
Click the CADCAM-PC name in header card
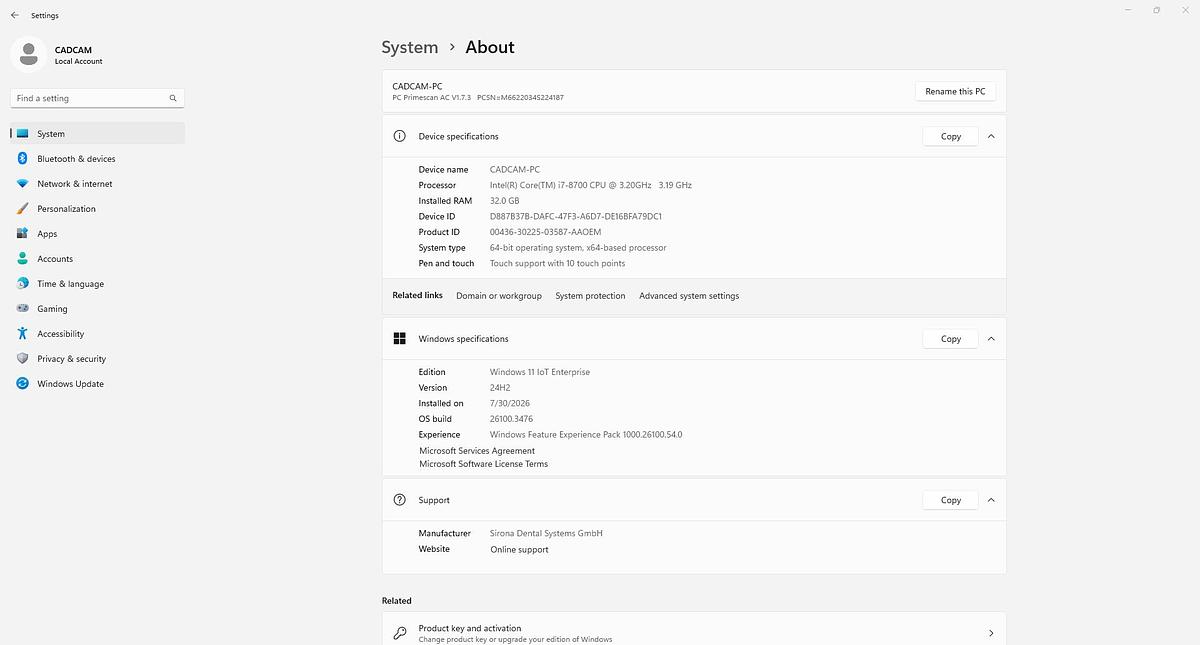click(x=417, y=87)
